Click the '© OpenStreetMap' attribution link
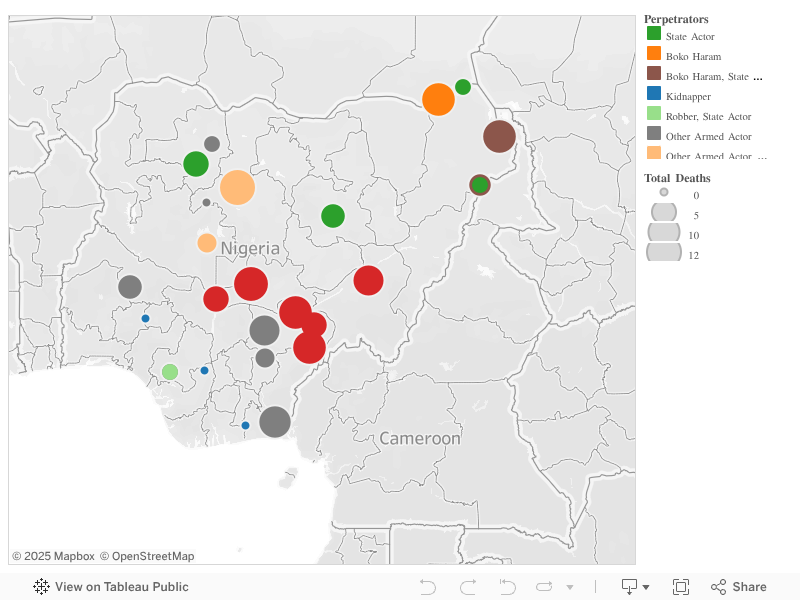Screen dimensions: 800x600 click(x=146, y=556)
